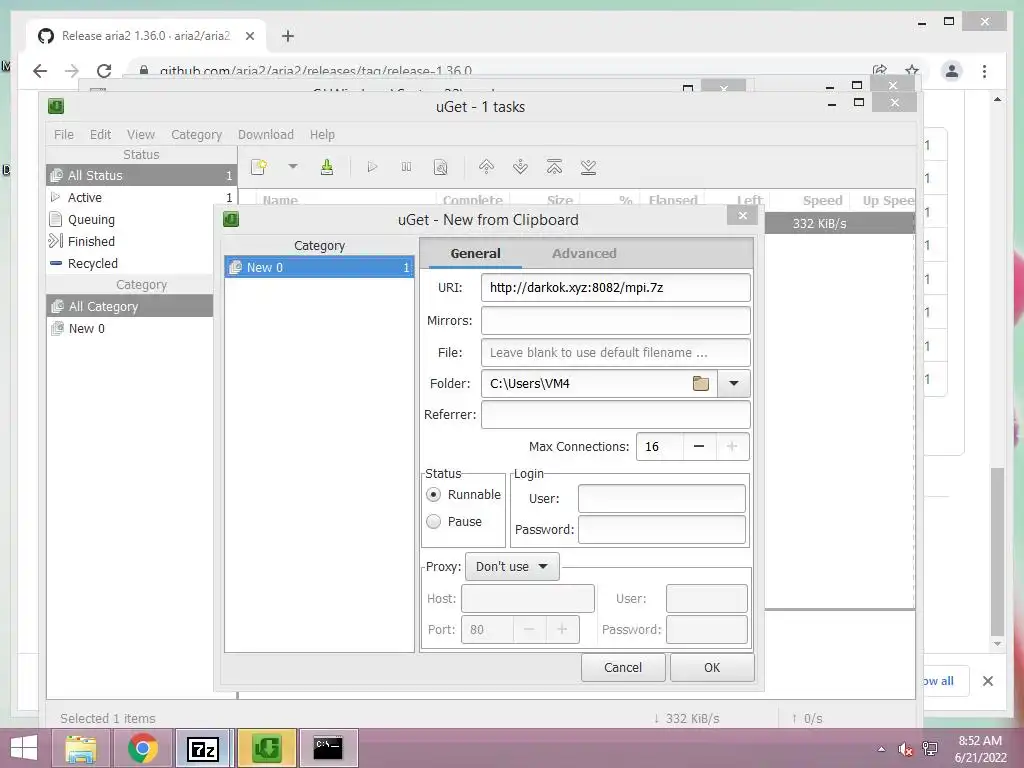Open File Explorer from taskbar
This screenshot has width=1024, height=768.
pyautogui.click(x=81, y=748)
